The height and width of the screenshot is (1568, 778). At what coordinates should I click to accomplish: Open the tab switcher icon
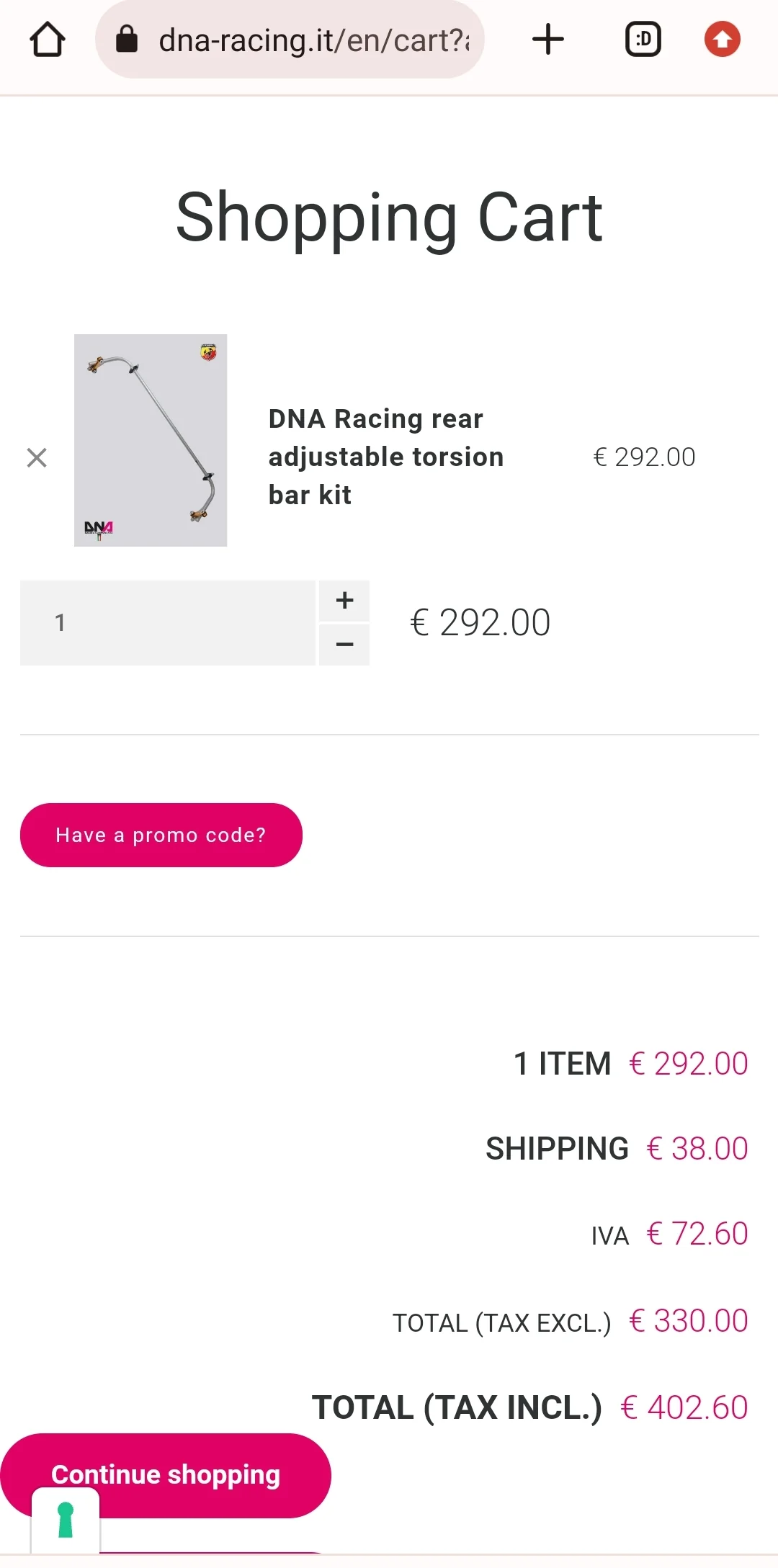click(643, 40)
